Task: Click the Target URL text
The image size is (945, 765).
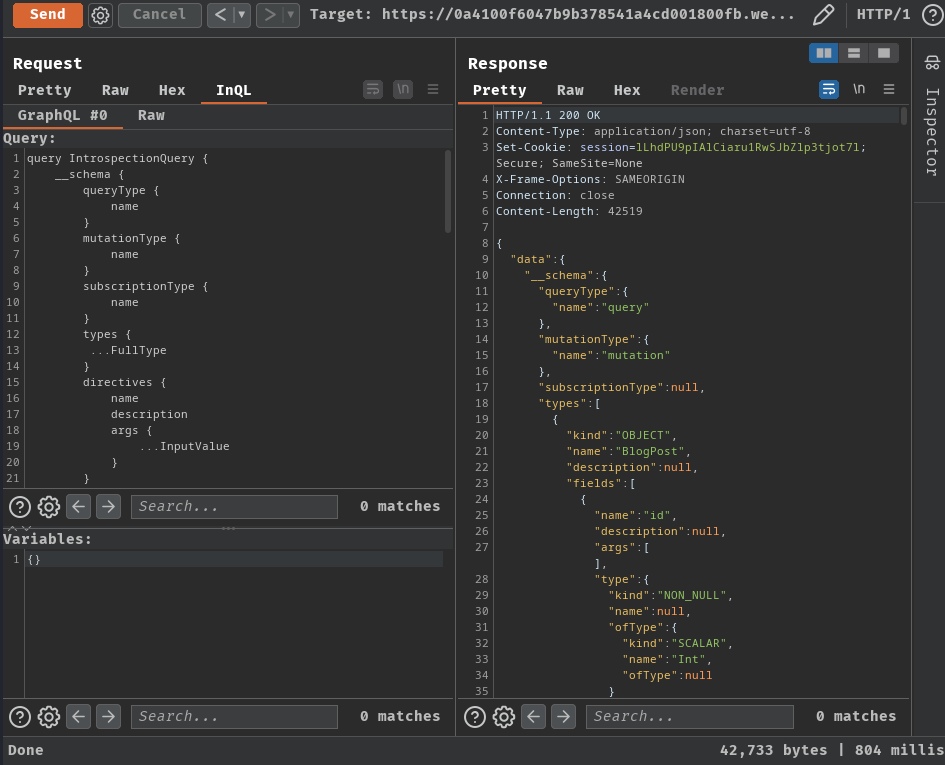Action: pos(552,14)
